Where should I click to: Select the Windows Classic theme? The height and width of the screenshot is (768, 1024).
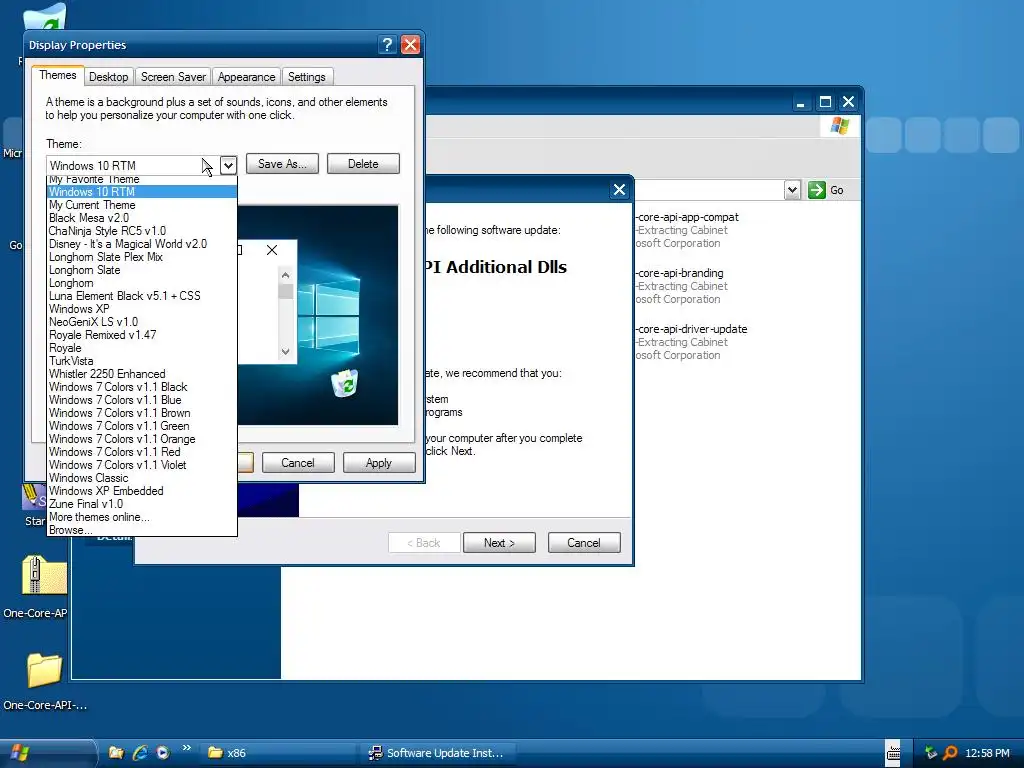[142, 478]
